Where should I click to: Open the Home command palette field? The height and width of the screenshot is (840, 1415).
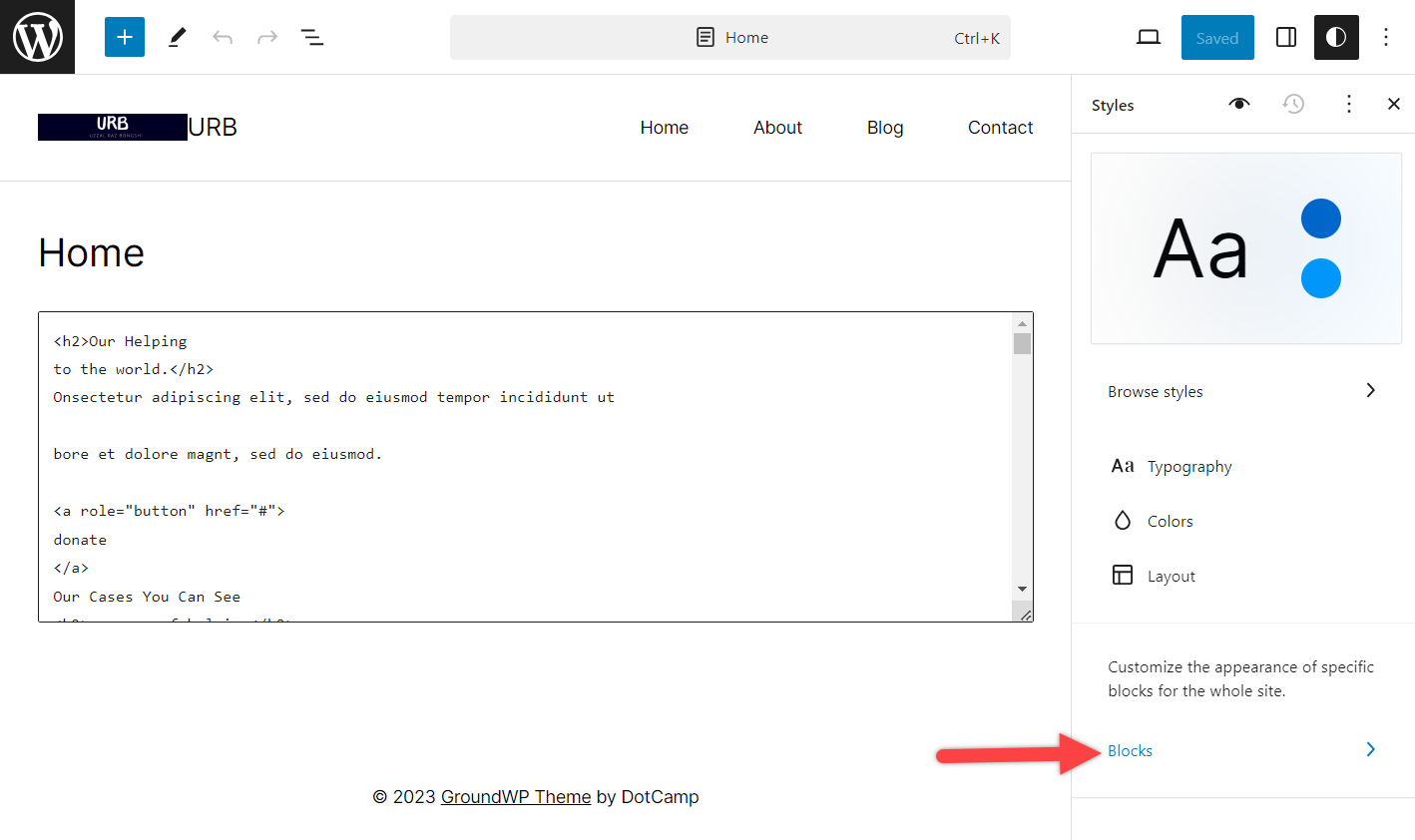tap(730, 37)
